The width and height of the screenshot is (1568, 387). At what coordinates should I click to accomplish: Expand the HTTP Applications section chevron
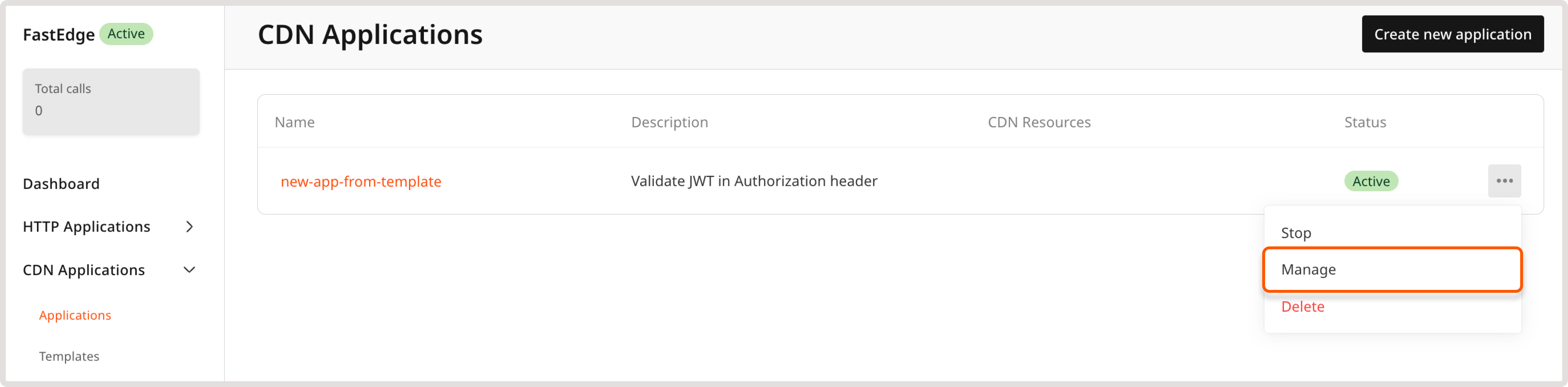[189, 226]
